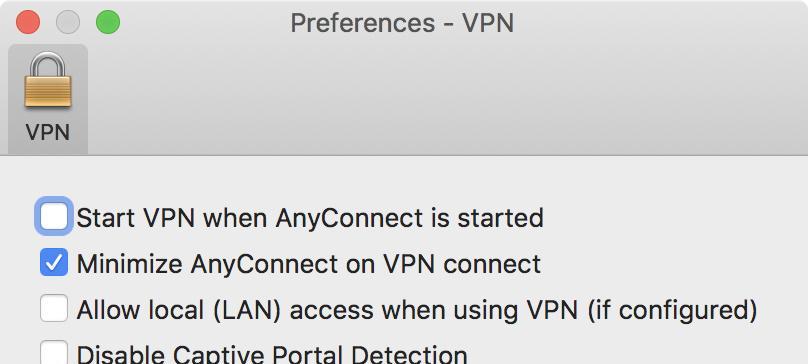Click the 'Start VPN when AnyConnect is started' label text

(x=310, y=218)
